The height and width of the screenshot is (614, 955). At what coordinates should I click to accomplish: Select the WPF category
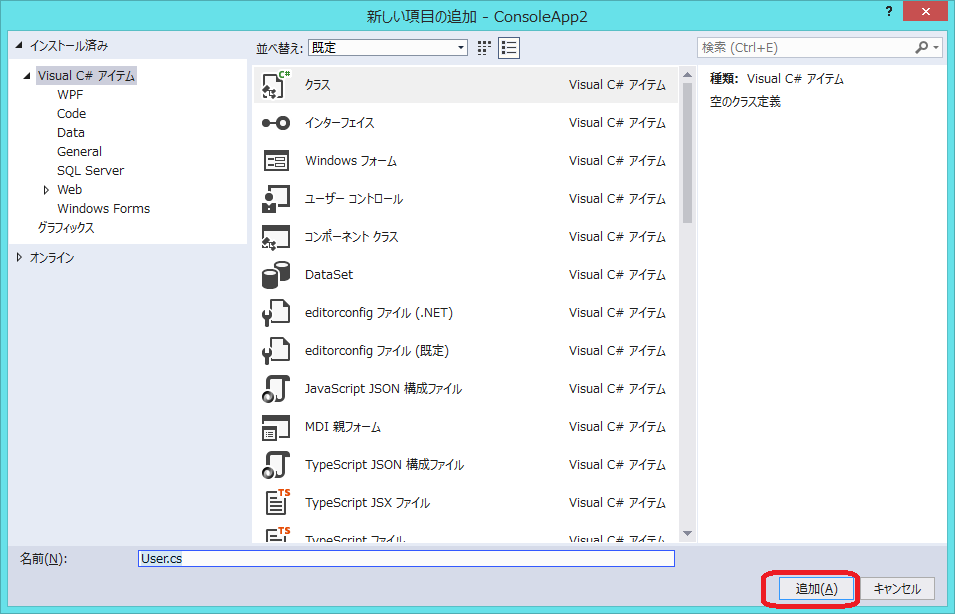(x=69, y=94)
